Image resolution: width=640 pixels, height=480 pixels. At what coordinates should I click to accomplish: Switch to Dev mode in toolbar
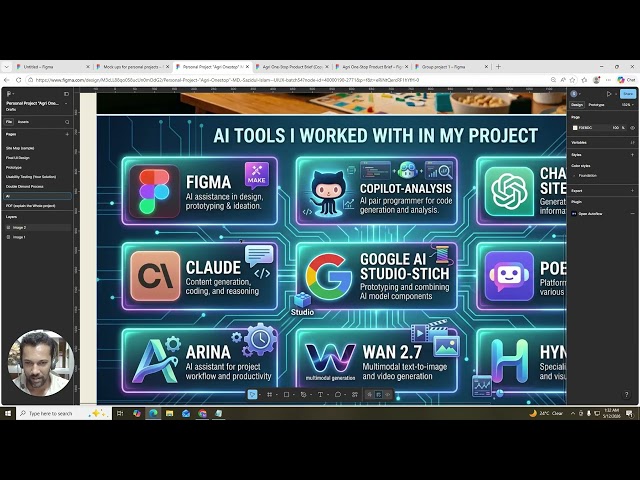coord(387,395)
